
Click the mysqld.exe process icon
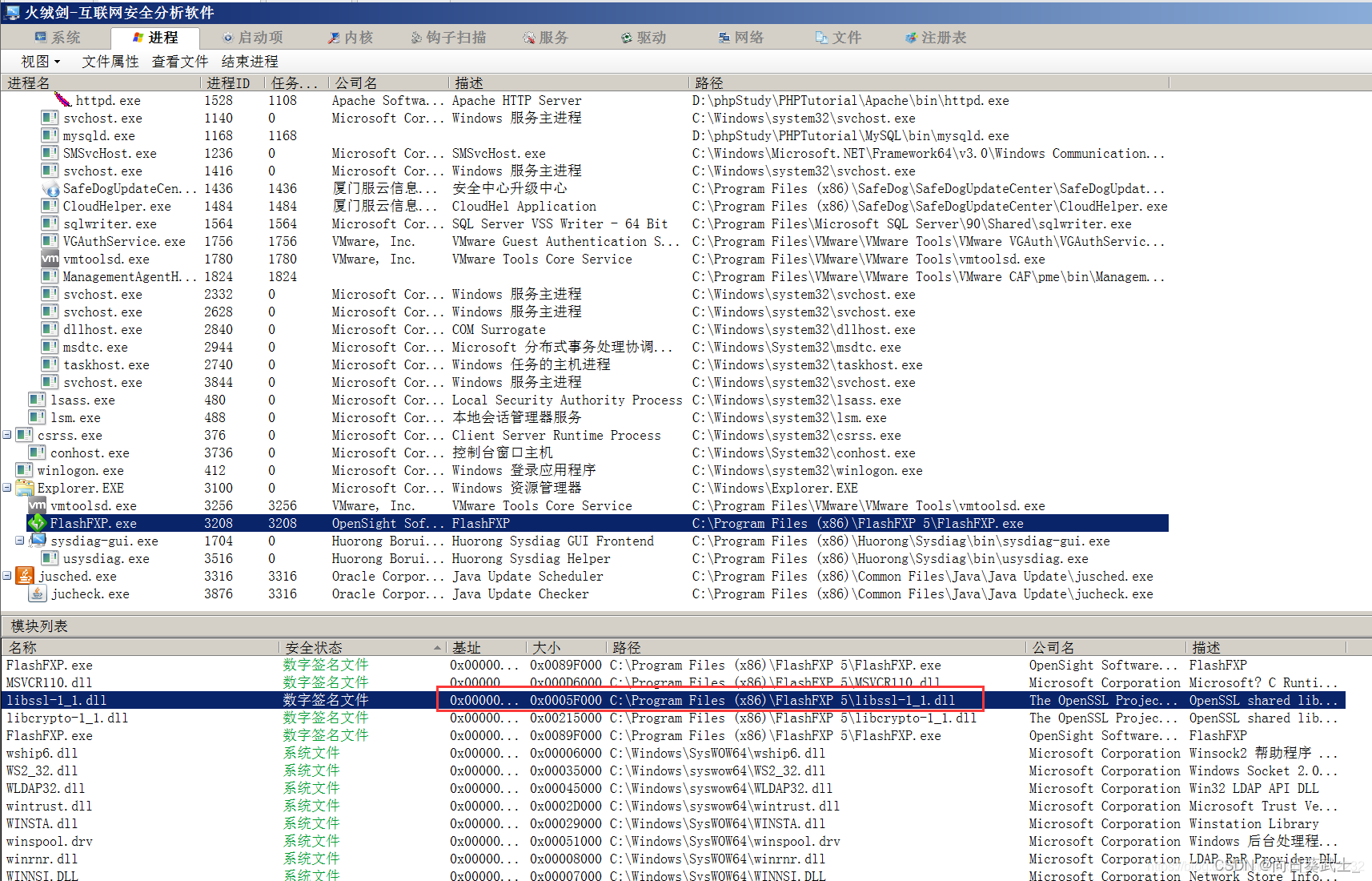(50, 135)
